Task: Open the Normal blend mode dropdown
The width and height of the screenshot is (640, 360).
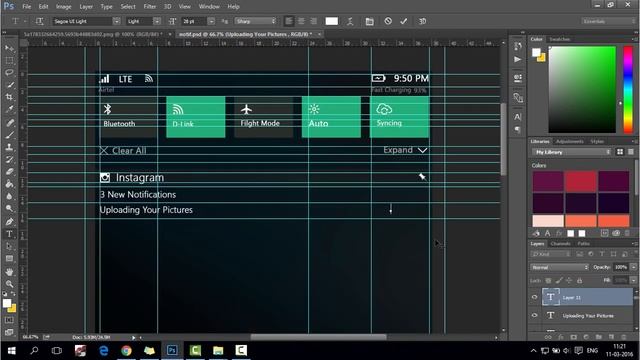Action: pos(560,267)
